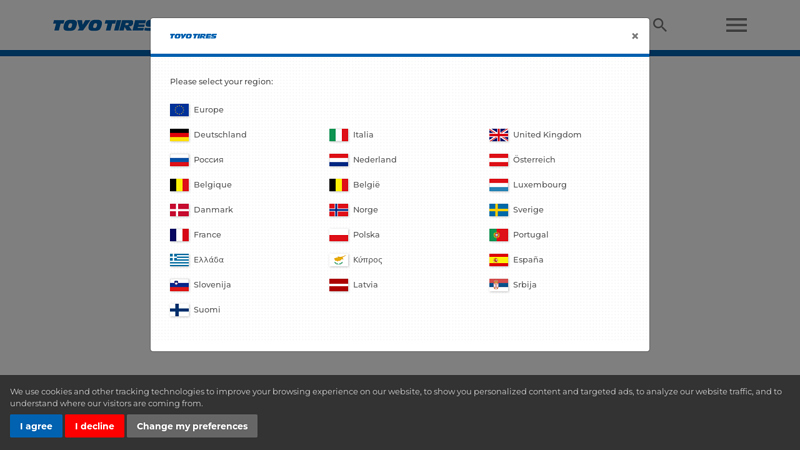Click the European Union flag icon

coord(179,110)
